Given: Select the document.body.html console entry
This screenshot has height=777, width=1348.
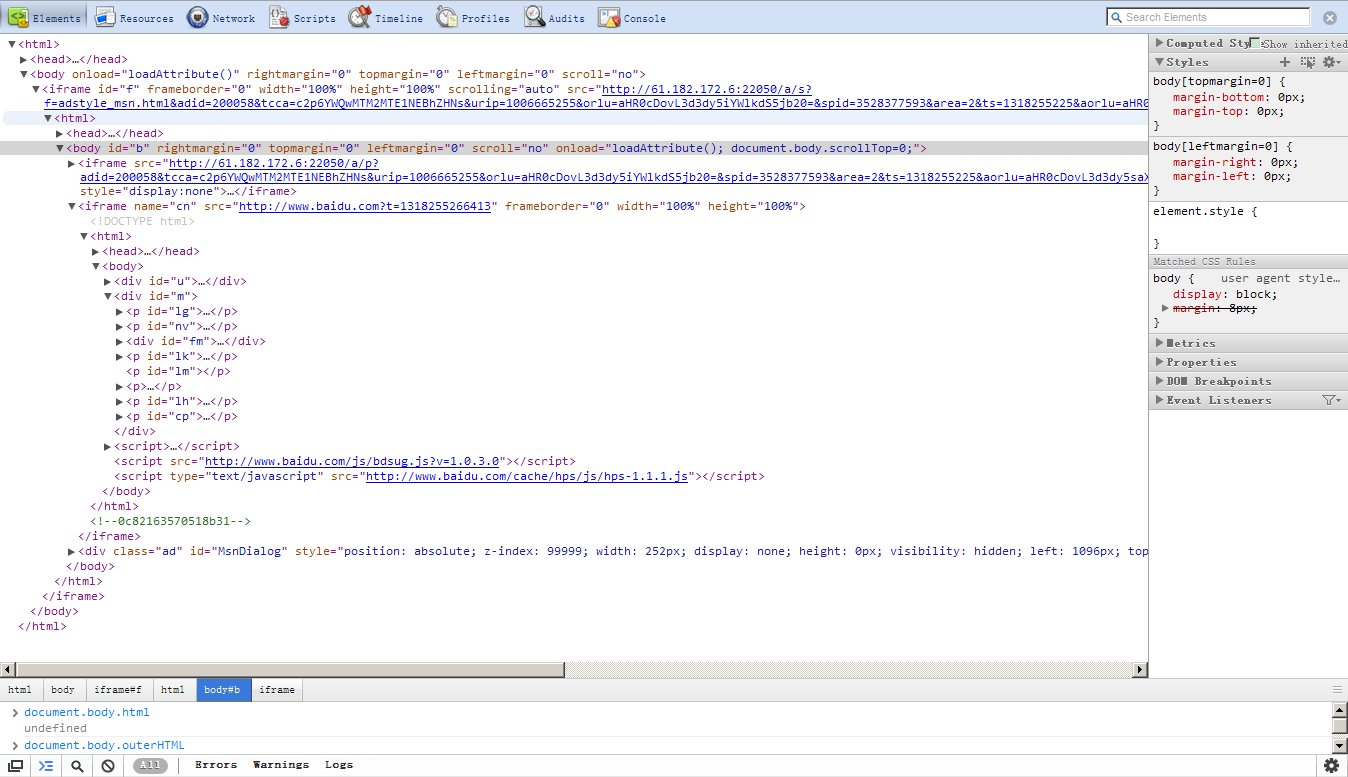Looking at the screenshot, I should tap(87, 713).
